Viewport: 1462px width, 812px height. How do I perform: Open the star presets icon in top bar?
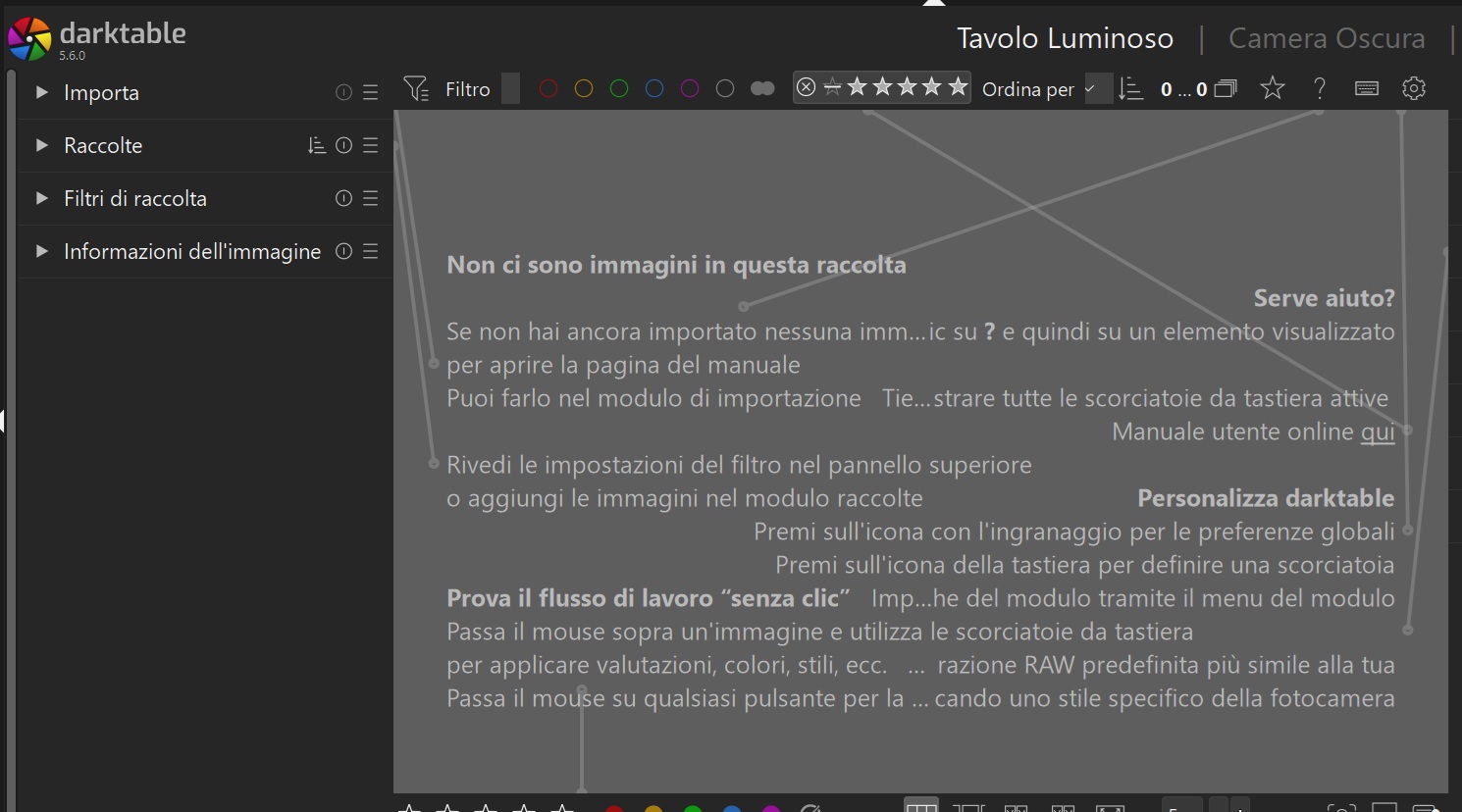[1273, 88]
